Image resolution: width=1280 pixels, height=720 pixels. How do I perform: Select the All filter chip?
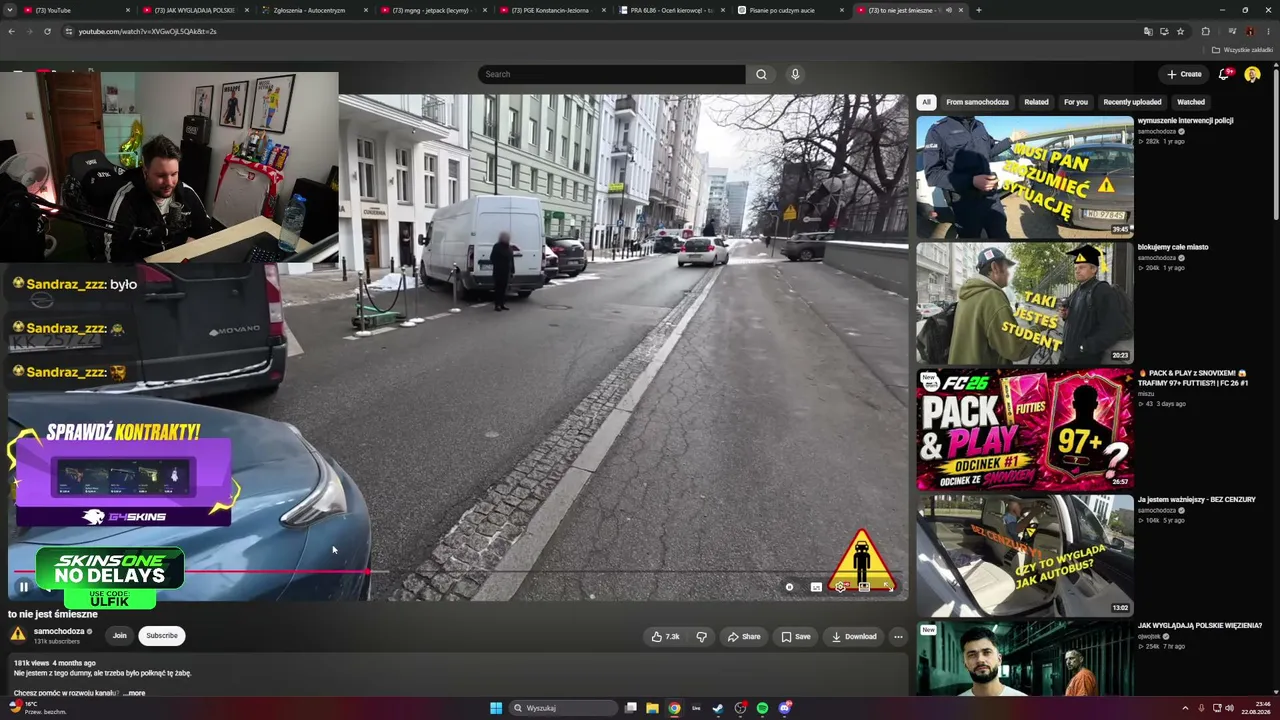[x=926, y=102]
